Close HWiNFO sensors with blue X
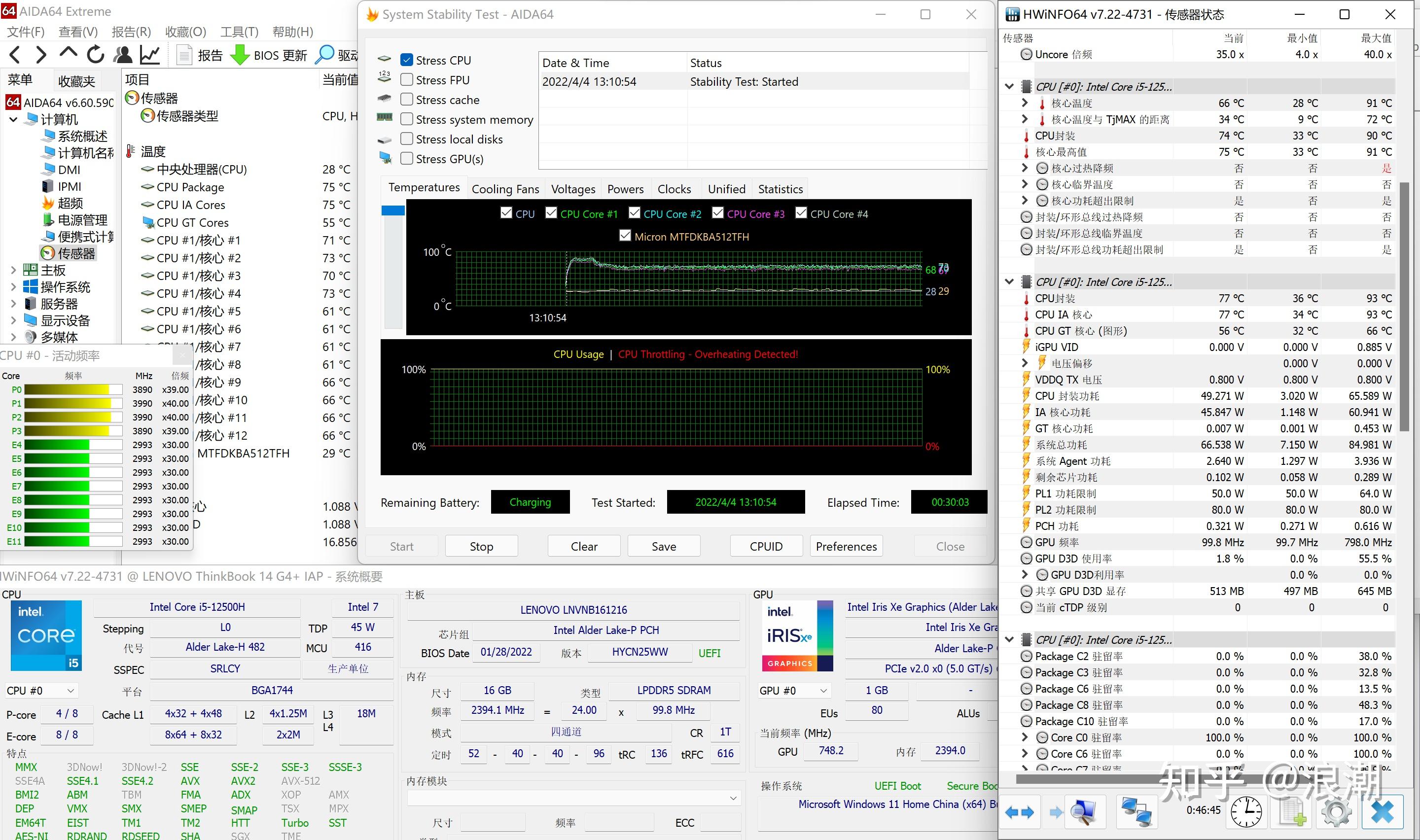1420x840 pixels. pos(1382,812)
